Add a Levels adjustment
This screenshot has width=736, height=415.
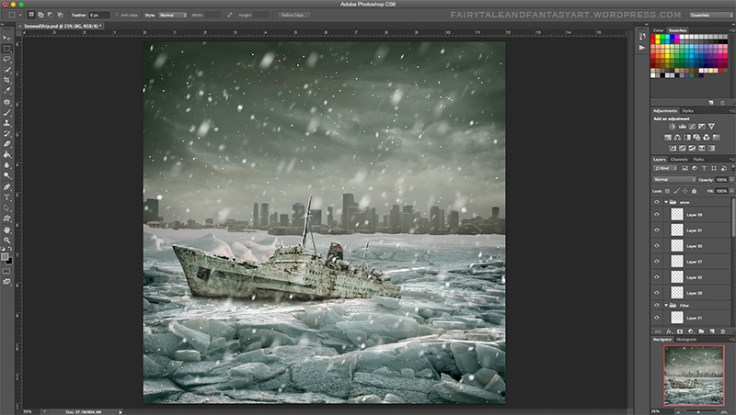pyautogui.click(x=682, y=126)
